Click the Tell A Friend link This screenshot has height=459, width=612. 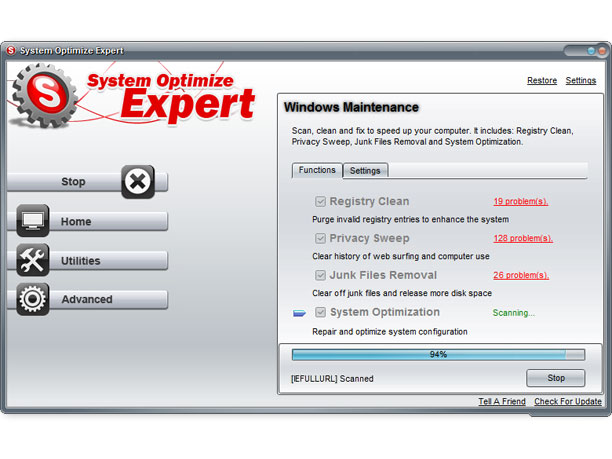[x=502, y=401]
